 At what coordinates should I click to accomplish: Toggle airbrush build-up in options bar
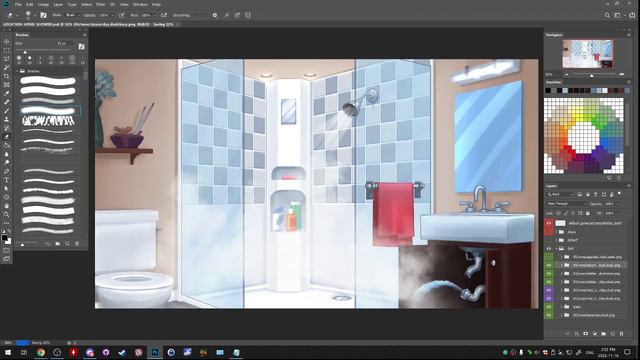coord(164,16)
